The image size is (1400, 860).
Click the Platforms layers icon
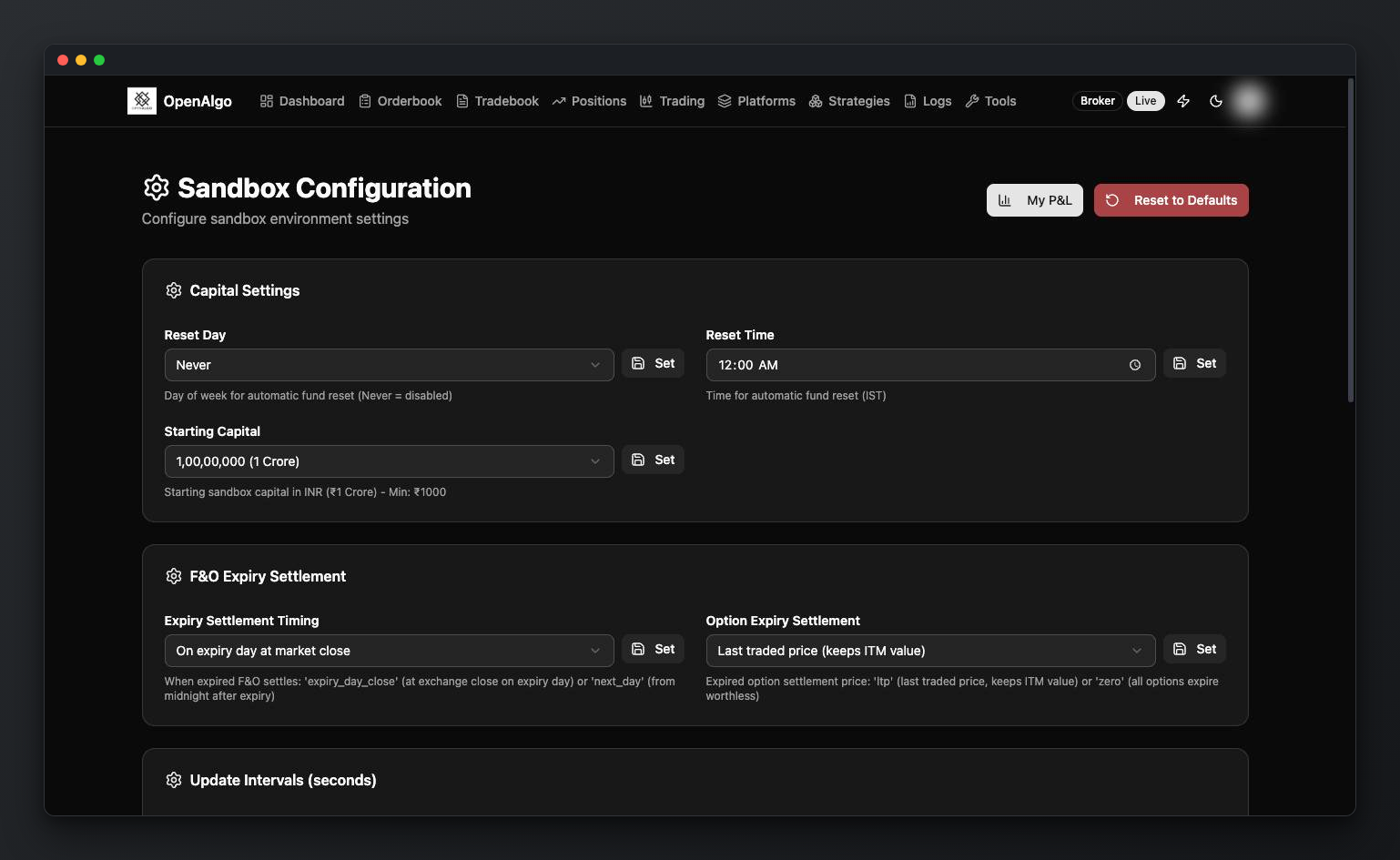(x=725, y=101)
